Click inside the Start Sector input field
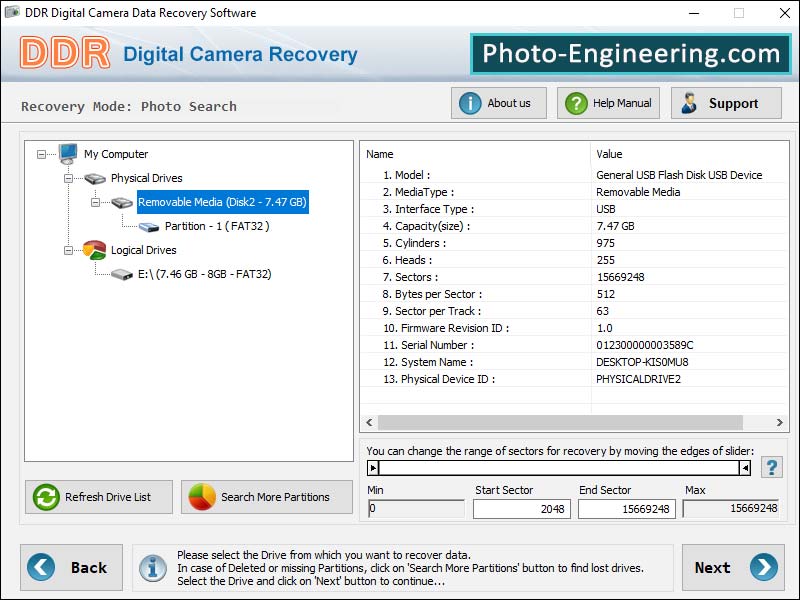 point(520,509)
